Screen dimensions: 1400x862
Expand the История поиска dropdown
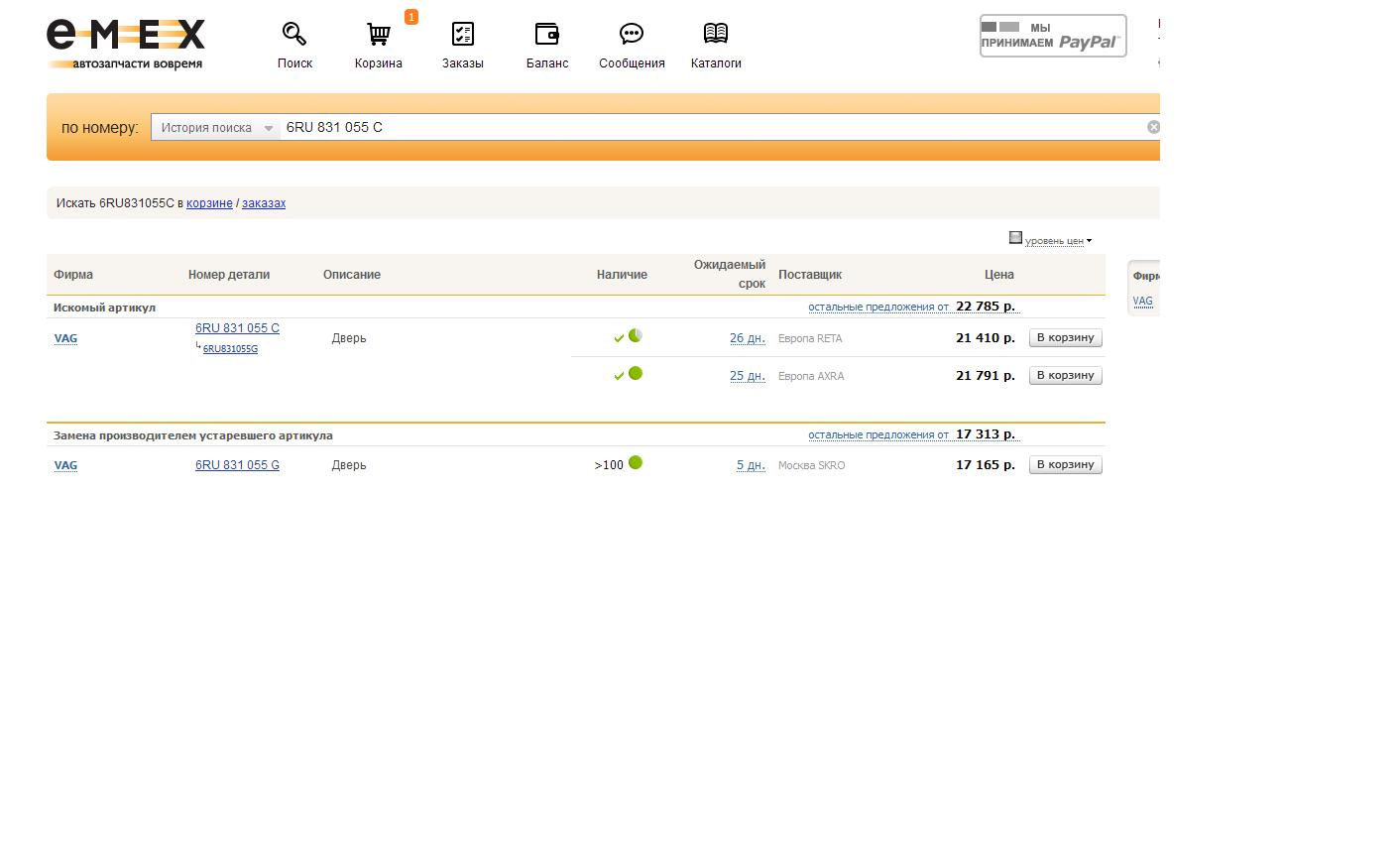pyautogui.click(x=216, y=128)
